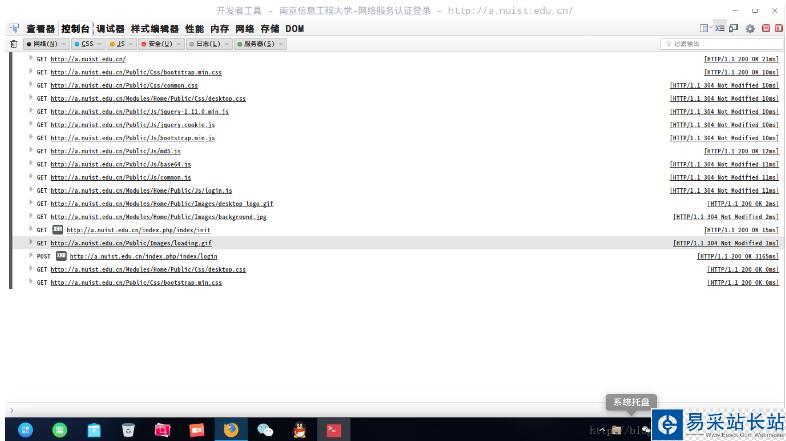This screenshot has height=441, width=786.
Task: Open background.jpg request link
Action: 158,216
